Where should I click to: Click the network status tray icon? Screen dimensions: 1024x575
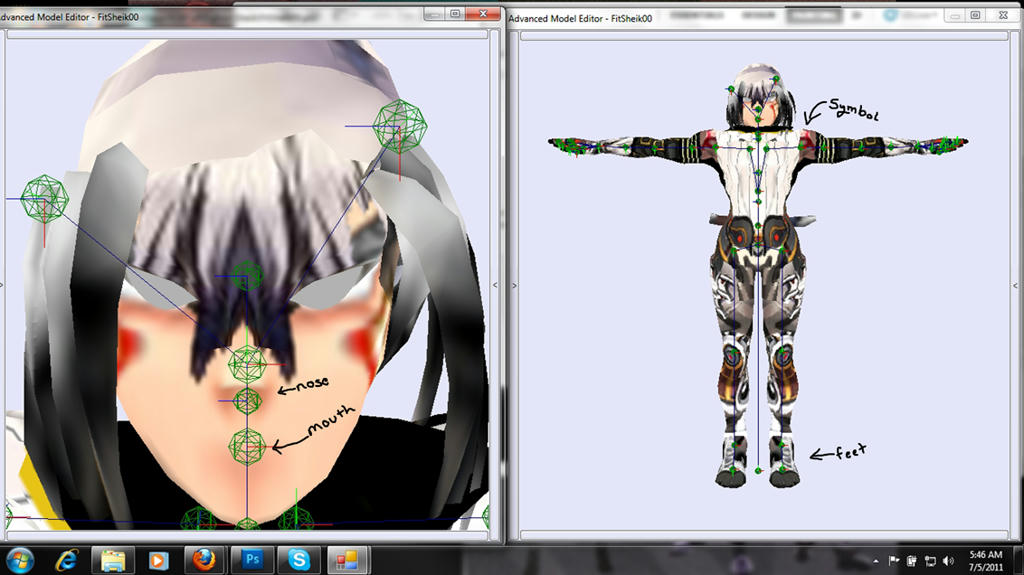(930, 560)
